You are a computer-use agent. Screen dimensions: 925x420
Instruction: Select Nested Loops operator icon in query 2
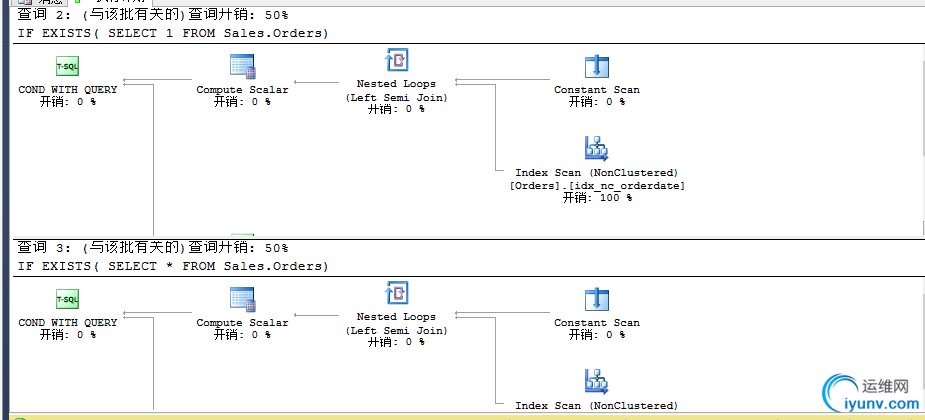[397, 60]
